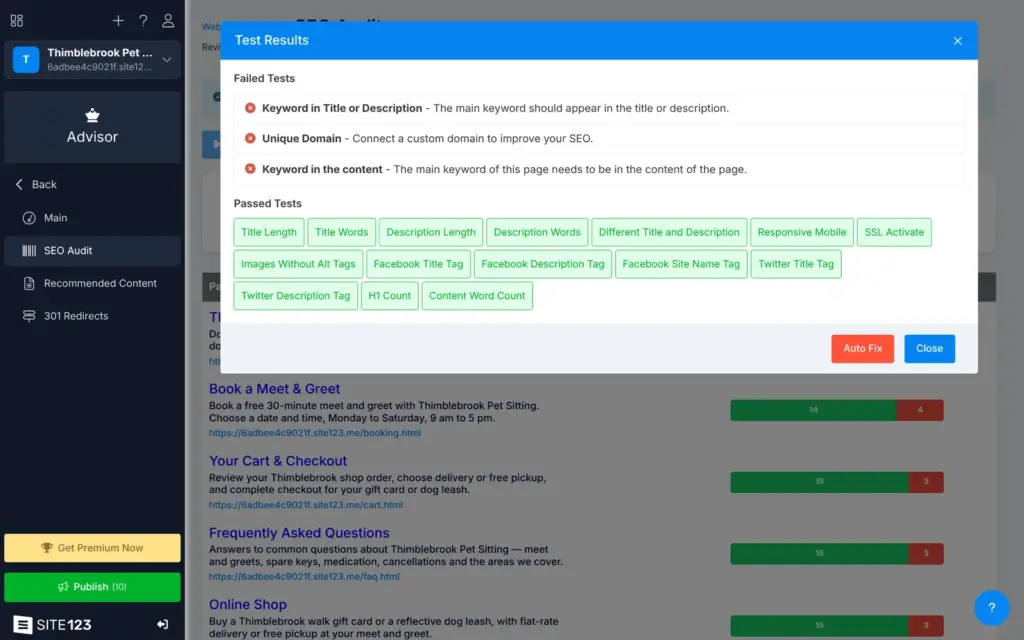1024x640 pixels.
Task: Click the Auto Fix button
Action: click(x=862, y=348)
